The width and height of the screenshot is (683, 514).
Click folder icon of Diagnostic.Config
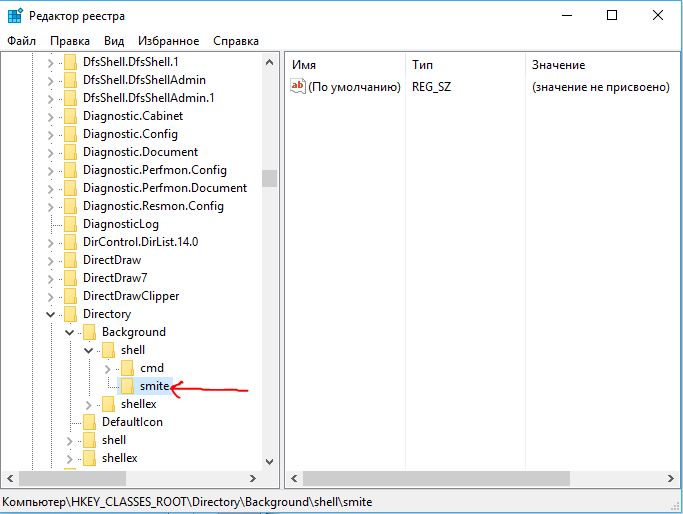point(71,134)
